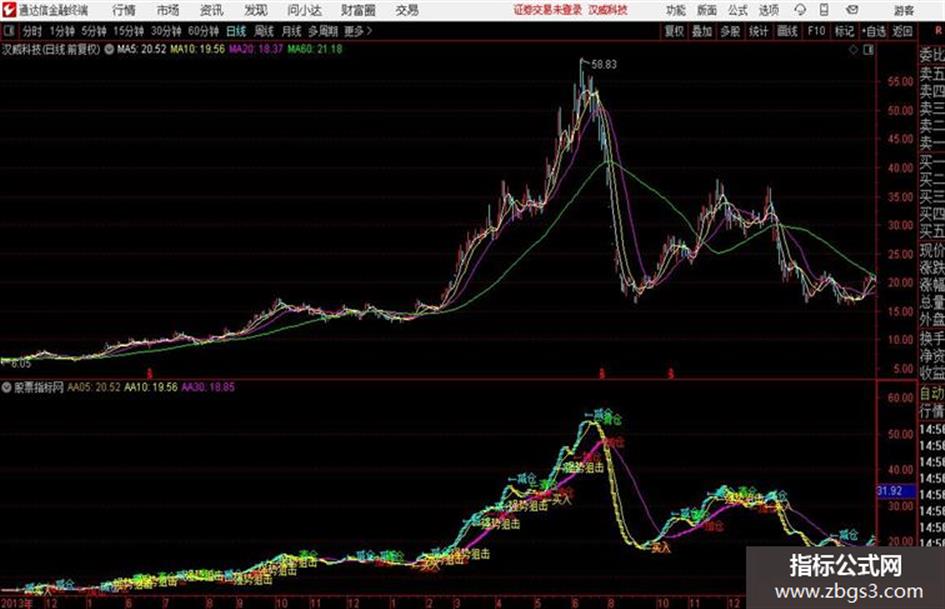Open the 交易 menu
The height and width of the screenshot is (609, 945).
(x=407, y=10)
